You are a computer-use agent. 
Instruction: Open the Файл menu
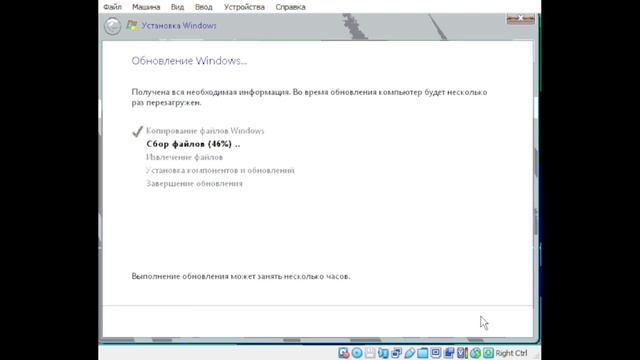pyautogui.click(x=112, y=7)
